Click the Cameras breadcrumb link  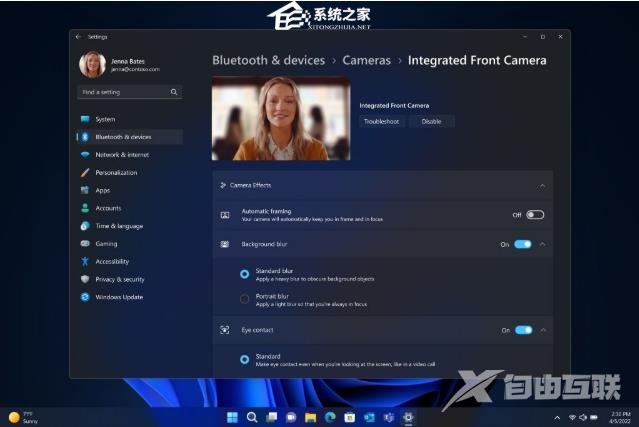[x=366, y=60]
